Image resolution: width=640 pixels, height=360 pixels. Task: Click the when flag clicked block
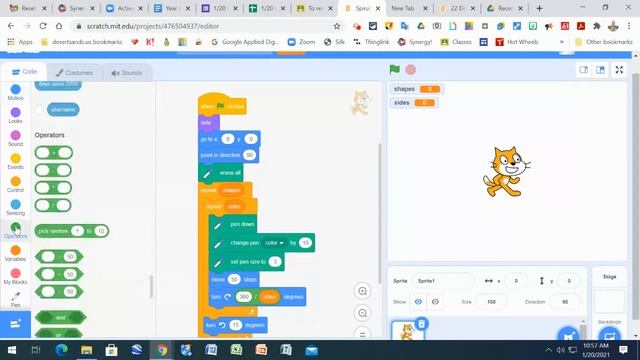point(222,105)
